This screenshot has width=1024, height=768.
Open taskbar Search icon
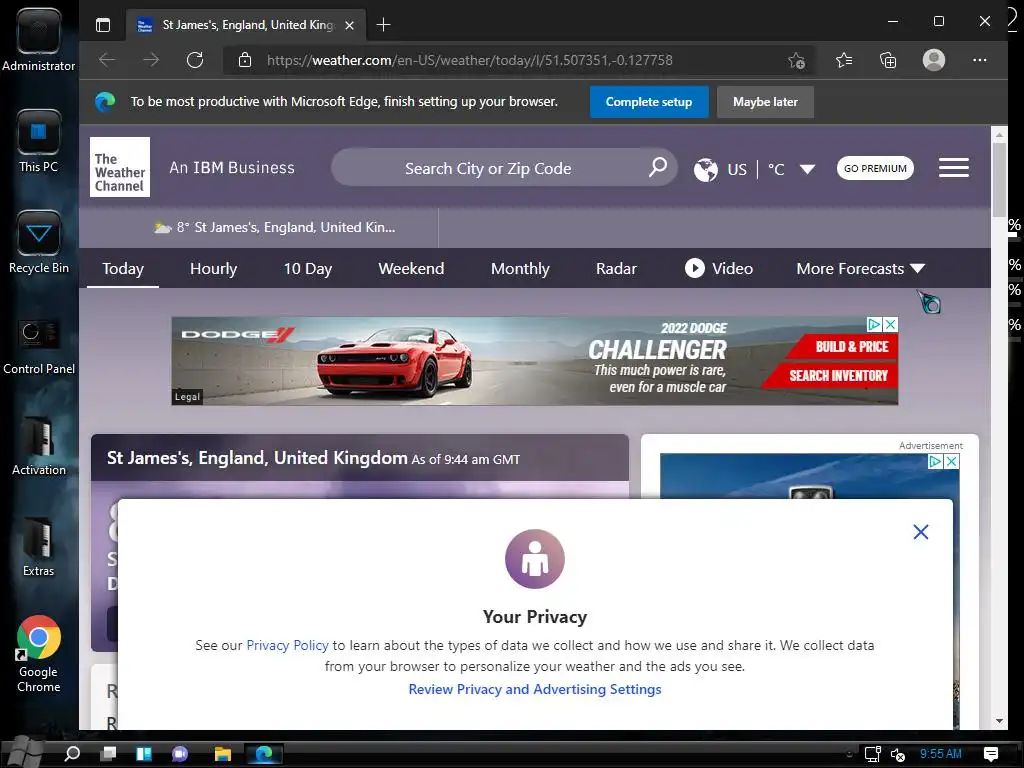(x=72, y=754)
